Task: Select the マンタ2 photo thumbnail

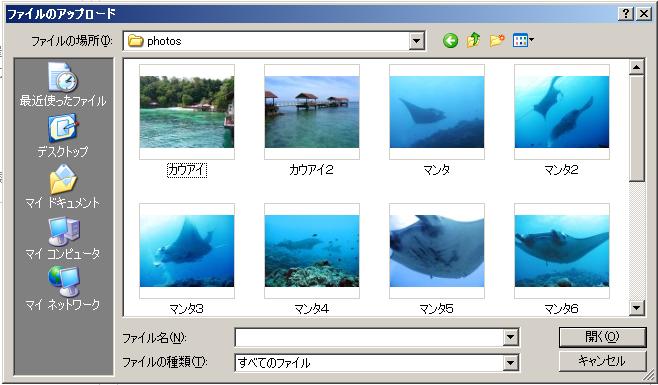Action: (x=562, y=112)
